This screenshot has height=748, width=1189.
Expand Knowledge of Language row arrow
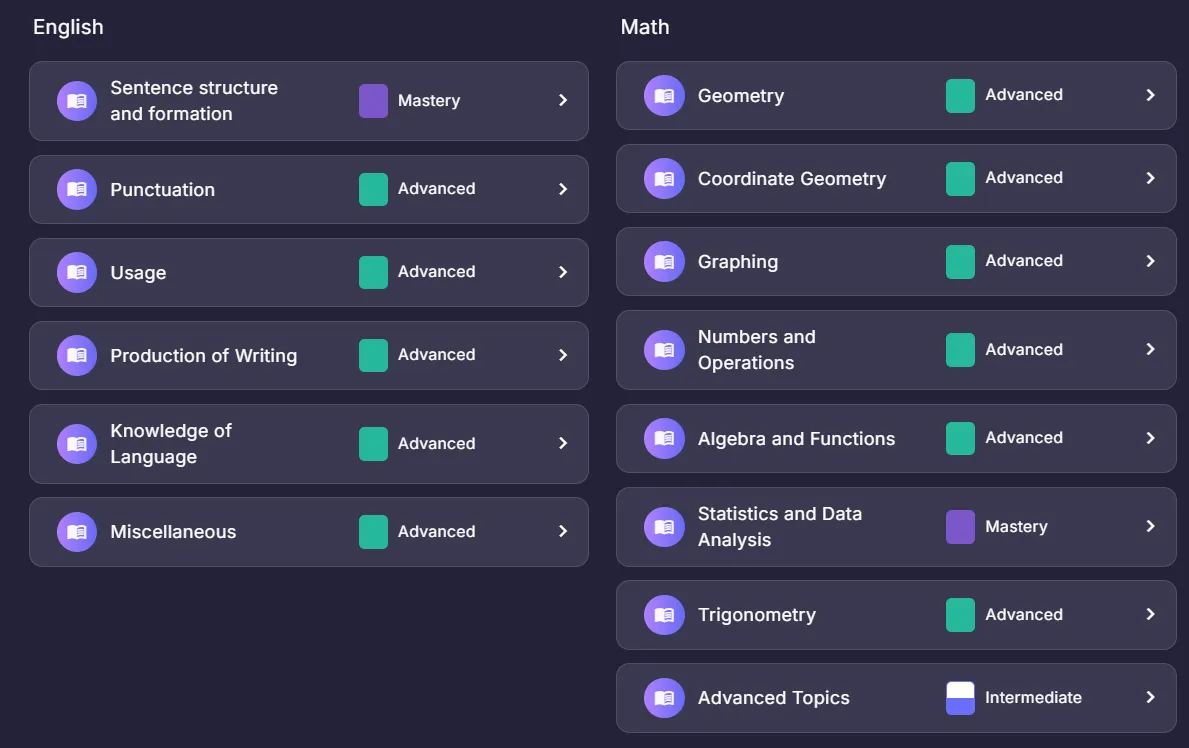point(563,443)
